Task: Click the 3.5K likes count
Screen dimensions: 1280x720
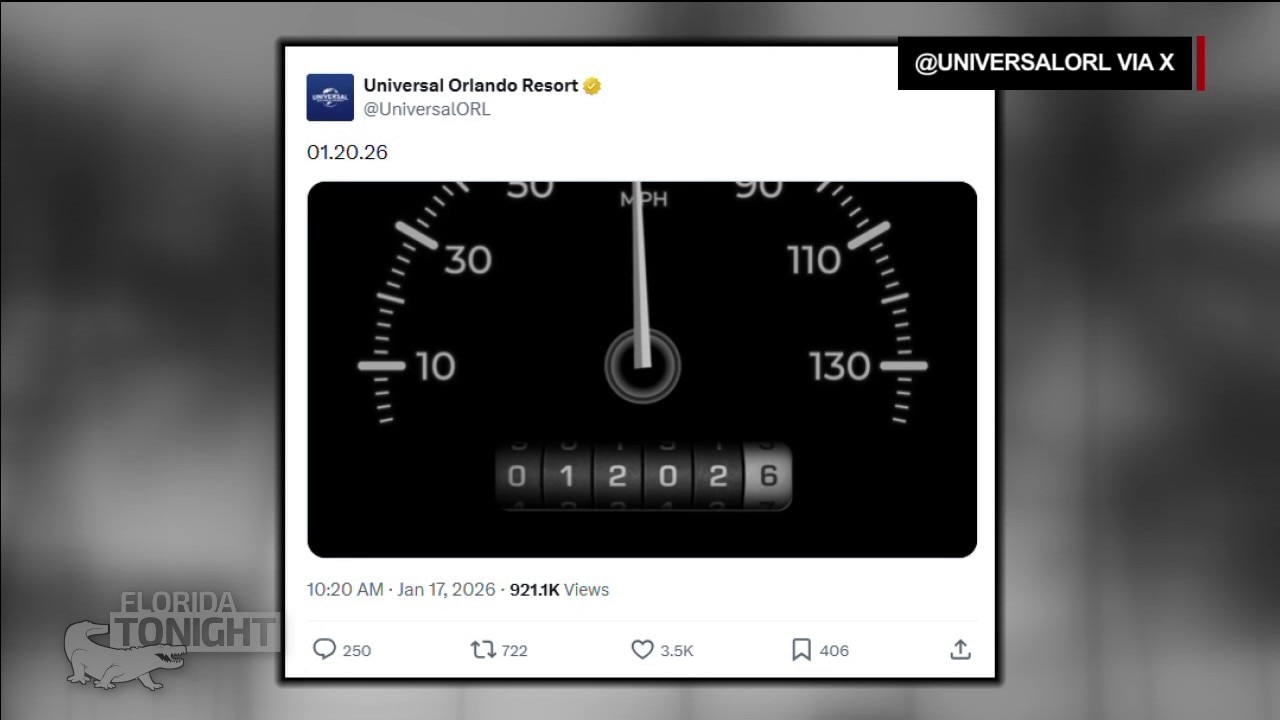Action: (677, 651)
